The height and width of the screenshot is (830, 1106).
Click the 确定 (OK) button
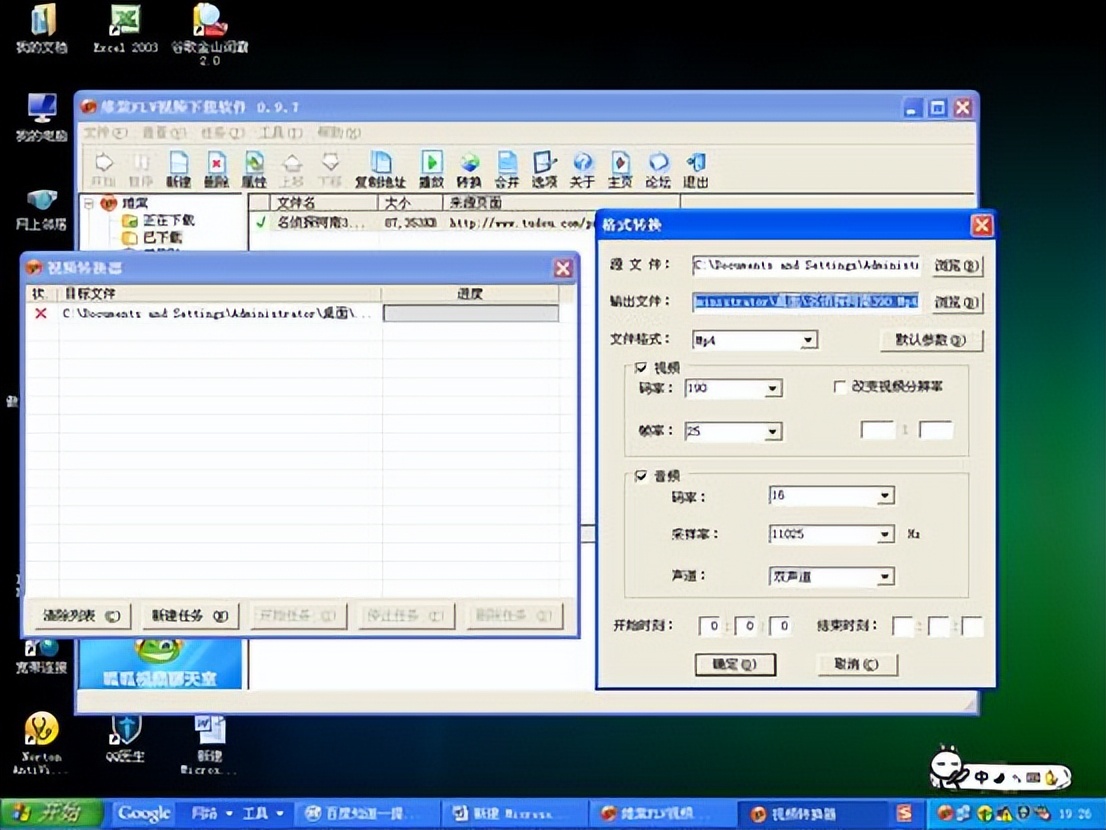(x=735, y=664)
